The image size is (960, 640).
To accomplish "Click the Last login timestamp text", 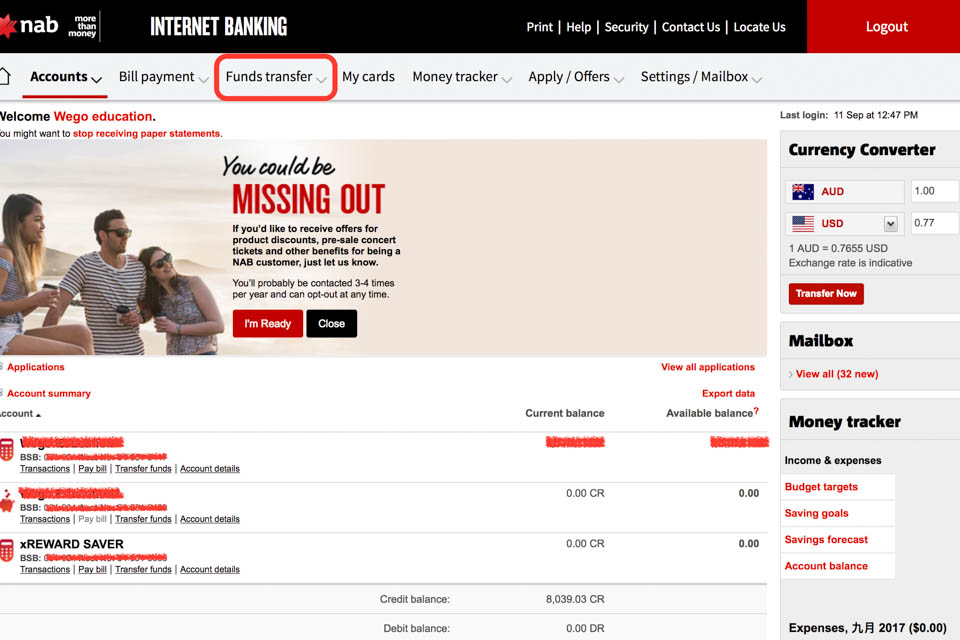I will pos(876,115).
